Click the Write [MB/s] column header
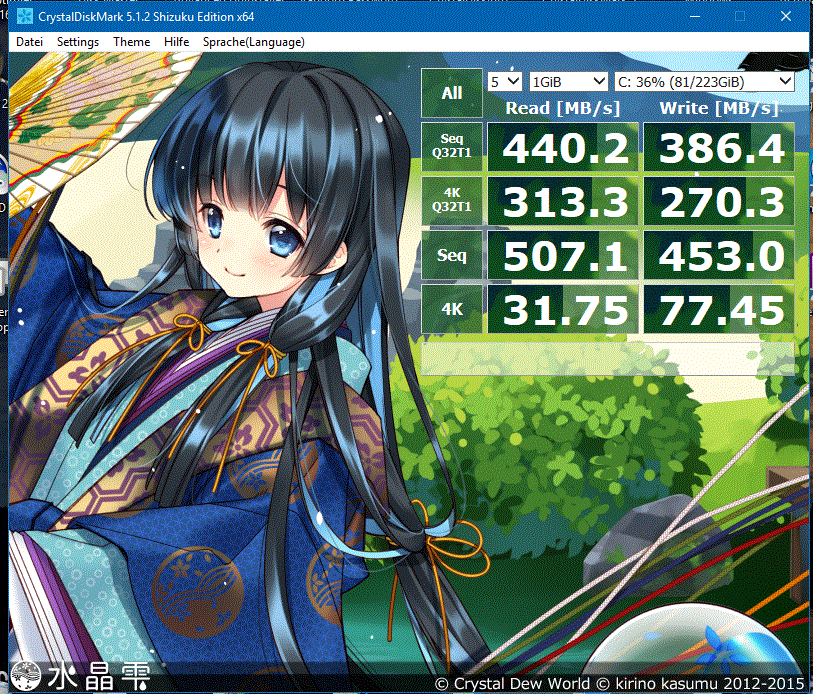The height and width of the screenshot is (694, 813). (719, 108)
